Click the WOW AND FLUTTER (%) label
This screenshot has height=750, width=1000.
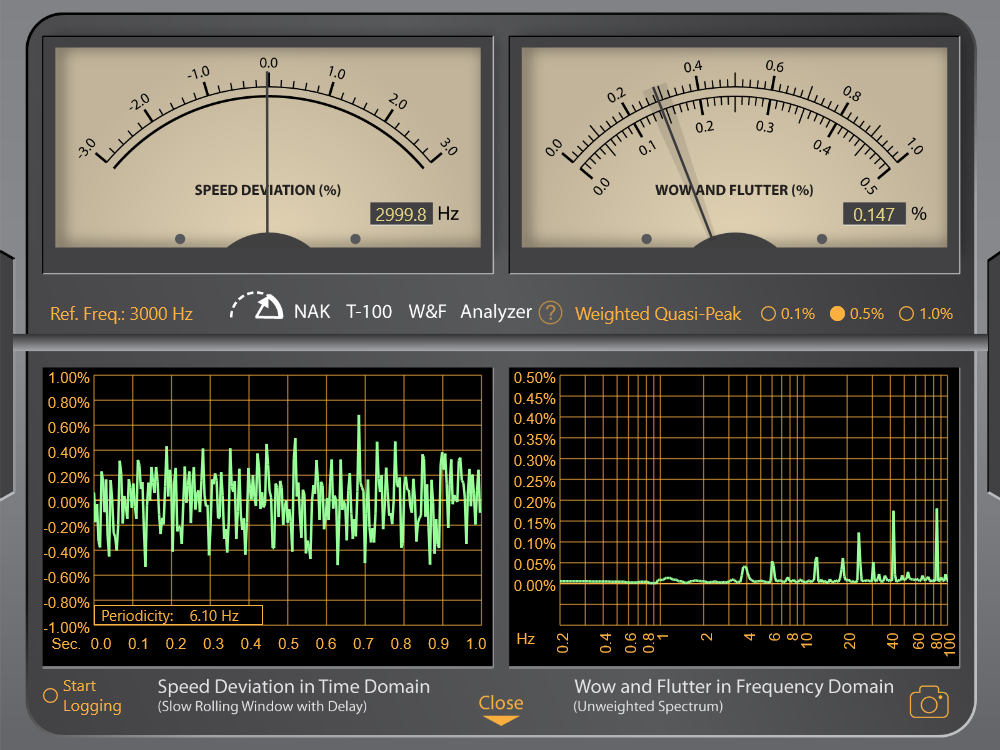[x=734, y=190]
